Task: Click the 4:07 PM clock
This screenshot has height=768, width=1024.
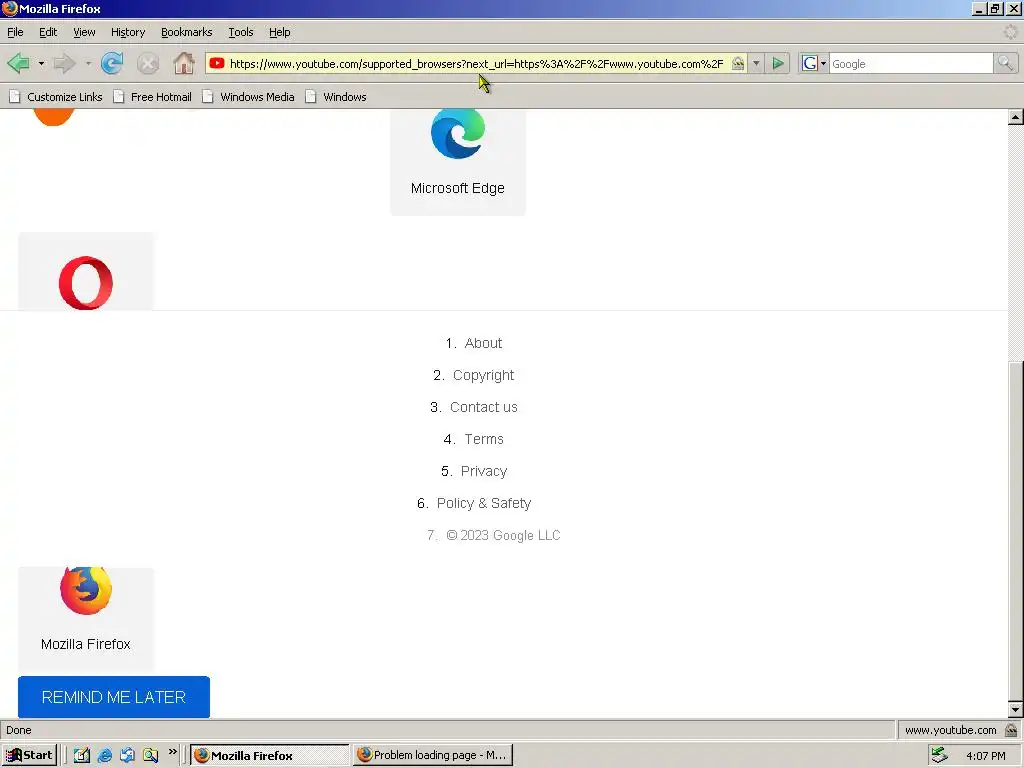Action: tap(985, 756)
